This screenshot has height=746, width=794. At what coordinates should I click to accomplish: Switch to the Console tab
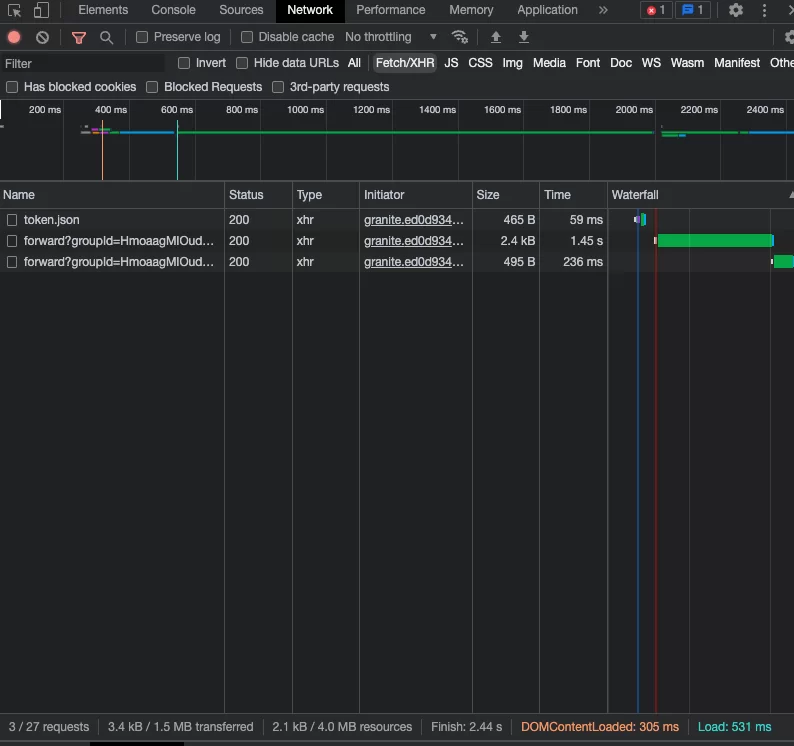pos(173,11)
